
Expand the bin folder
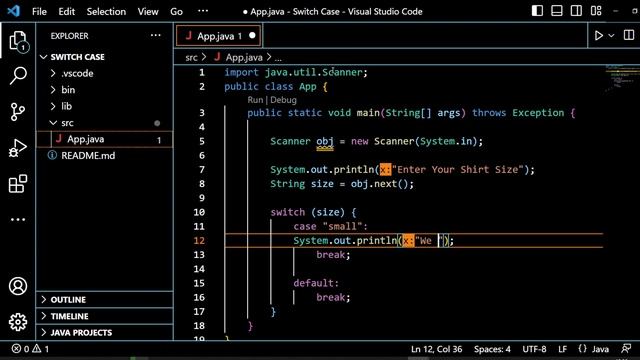(68, 90)
